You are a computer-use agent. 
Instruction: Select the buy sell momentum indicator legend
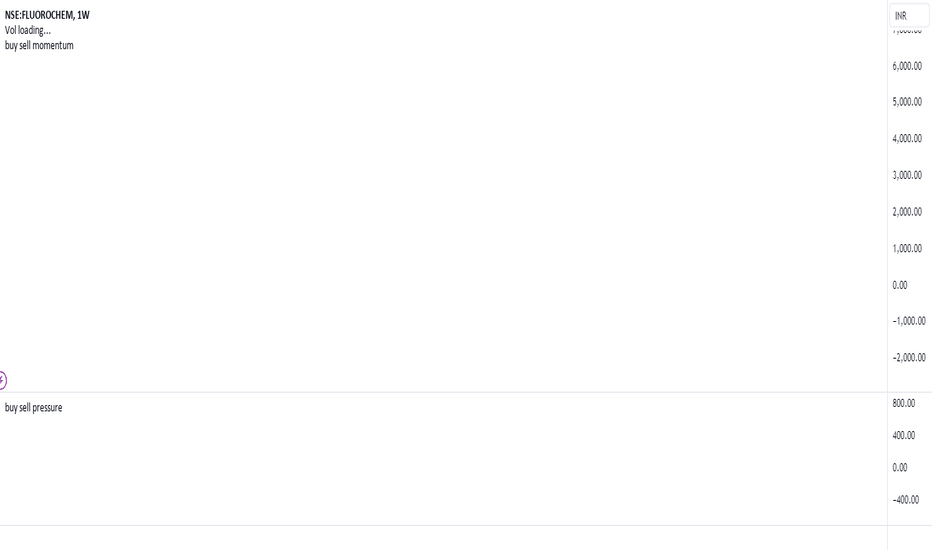tap(39, 46)
